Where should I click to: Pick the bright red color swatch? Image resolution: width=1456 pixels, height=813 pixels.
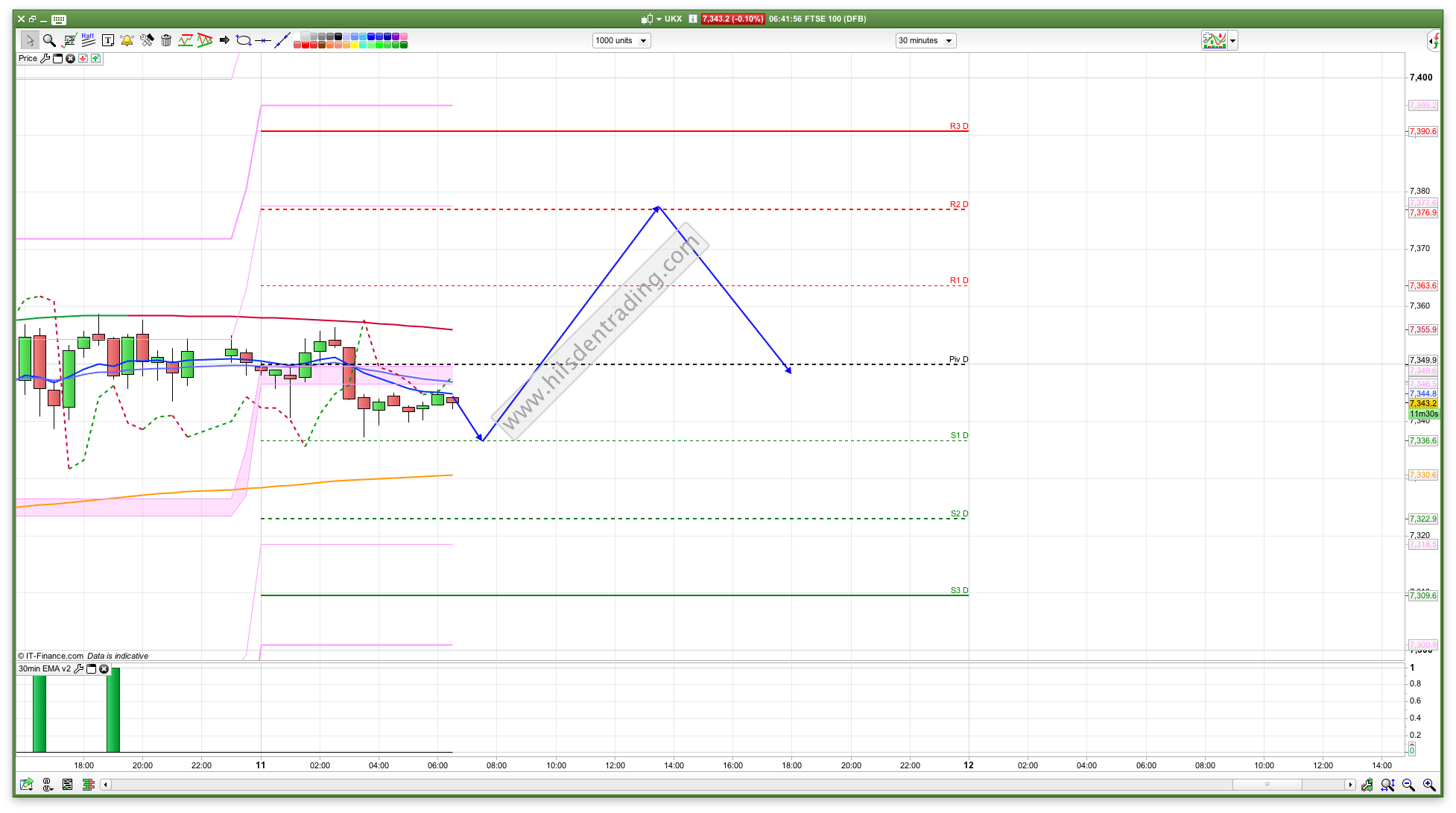point(306,45)
